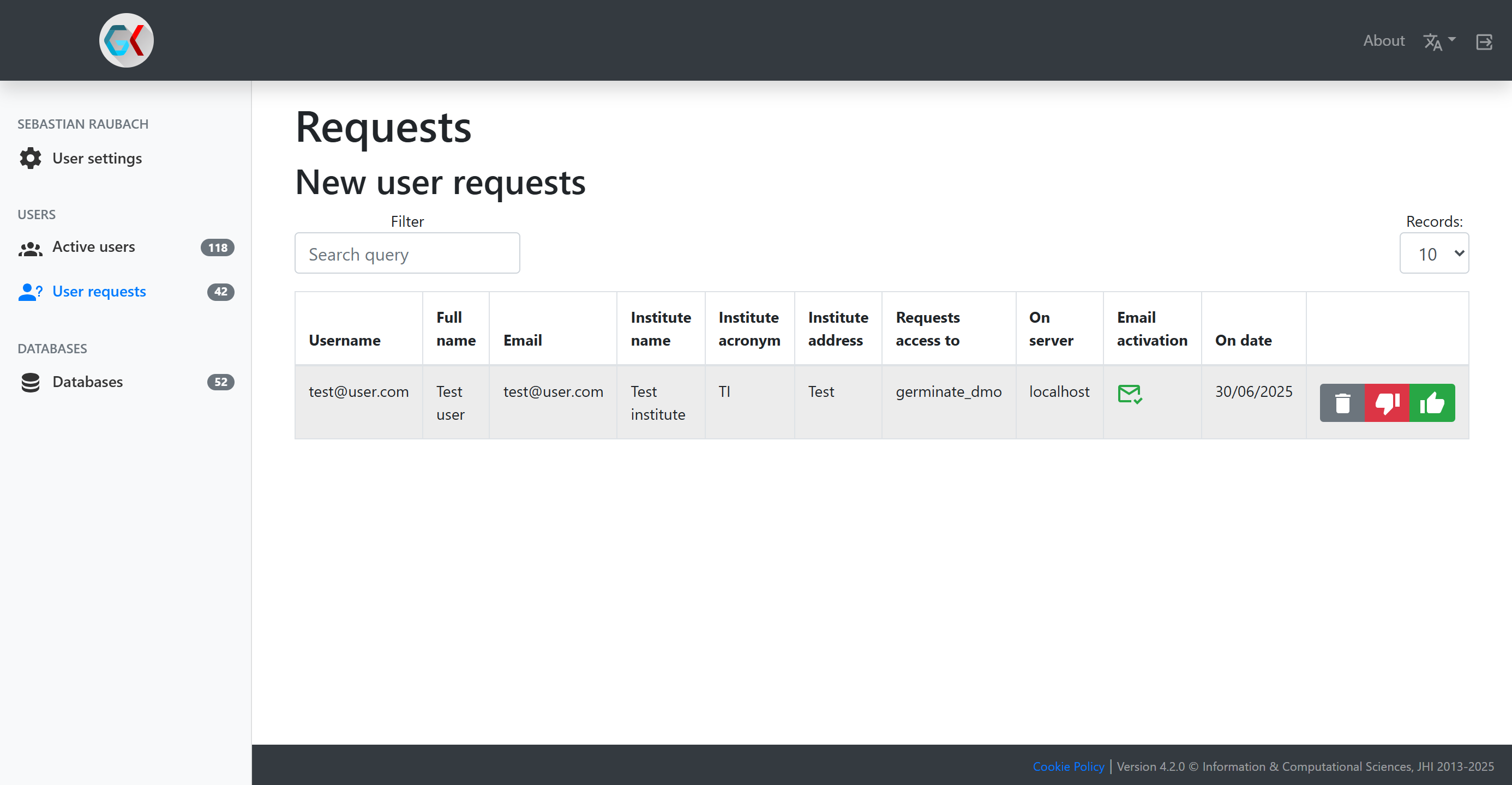Image resolution: width=1512 pixels, height=785 pixels.
Task: Focus the Search query filter field
Action: point(407,253)
